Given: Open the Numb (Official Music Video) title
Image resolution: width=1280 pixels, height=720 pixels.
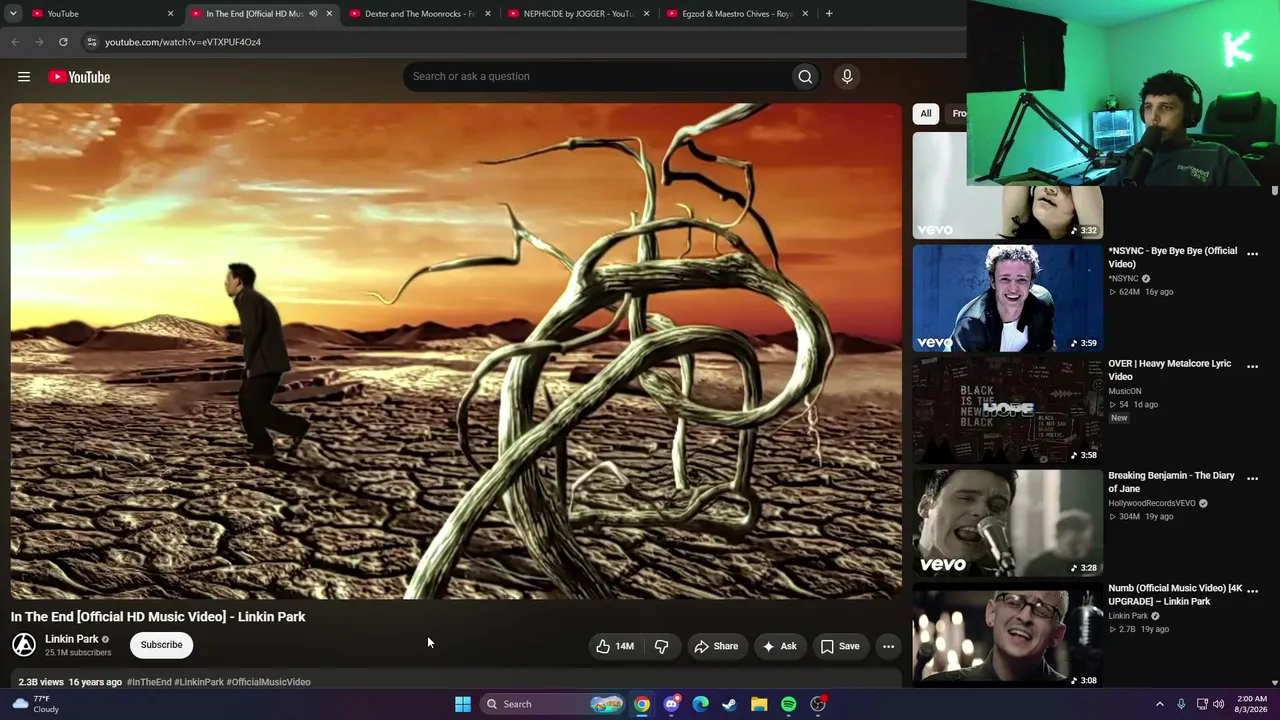Looking at the screenshot, I should (x=1175, y=595).
